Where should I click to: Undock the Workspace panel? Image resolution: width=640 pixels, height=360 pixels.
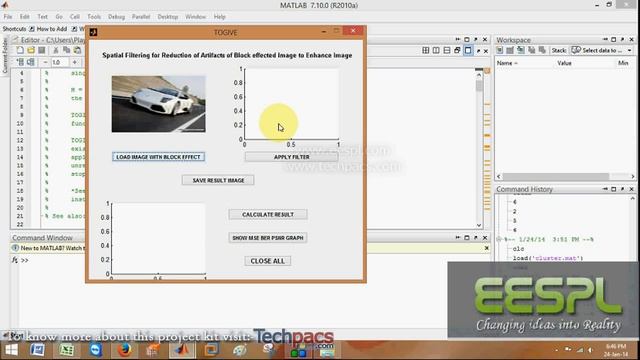(x=622, y=40)
